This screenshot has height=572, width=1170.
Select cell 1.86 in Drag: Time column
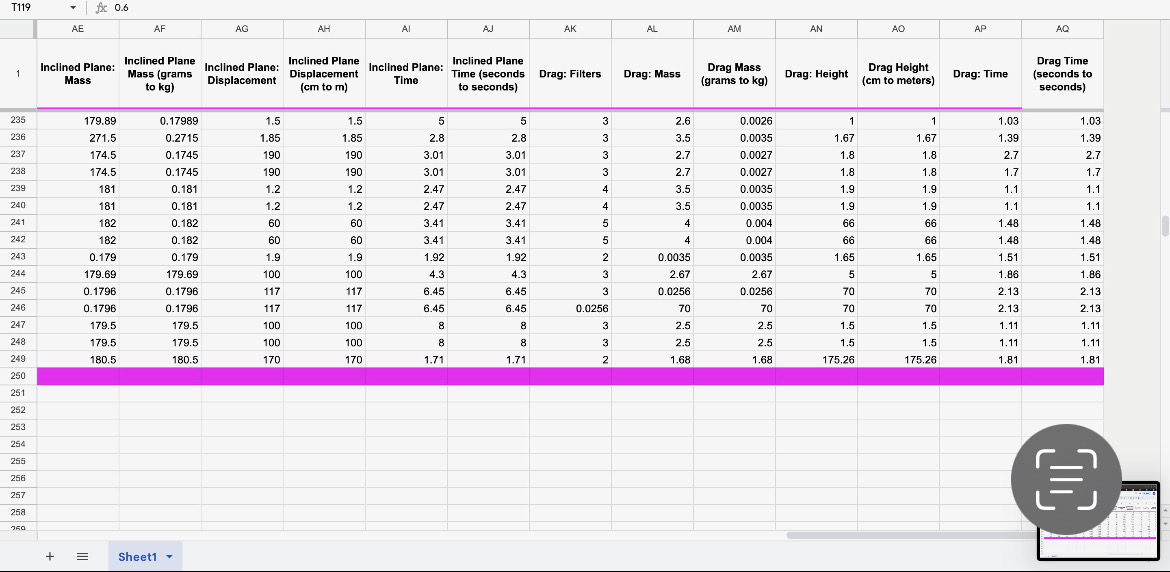pyautogui.click(x=980, y=274)
